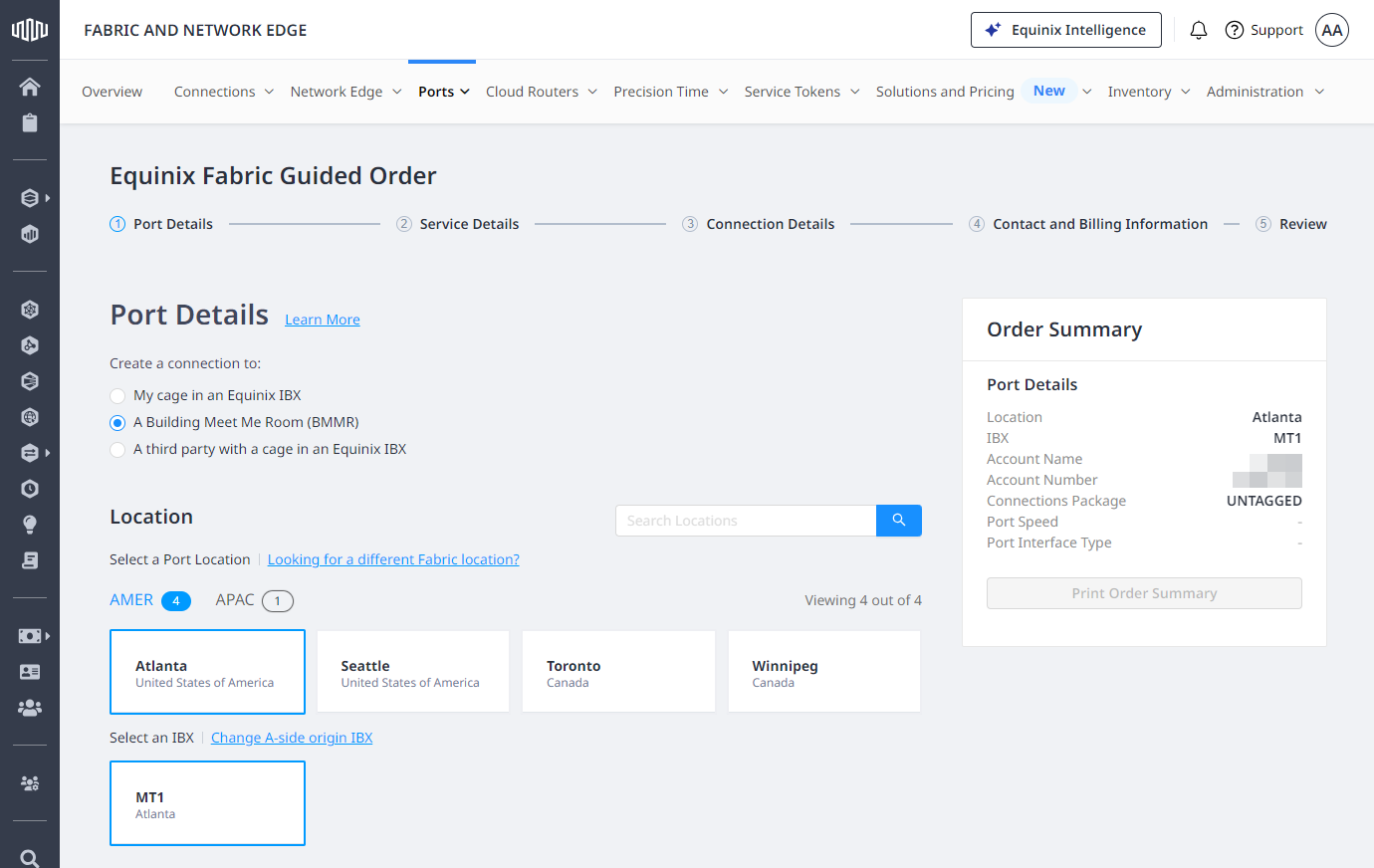The width and height of the screenshot is (1374, 868).
Task: Open the Service Tokens dropdown menu
Action: pyautogui.click(x=802, y=92)
